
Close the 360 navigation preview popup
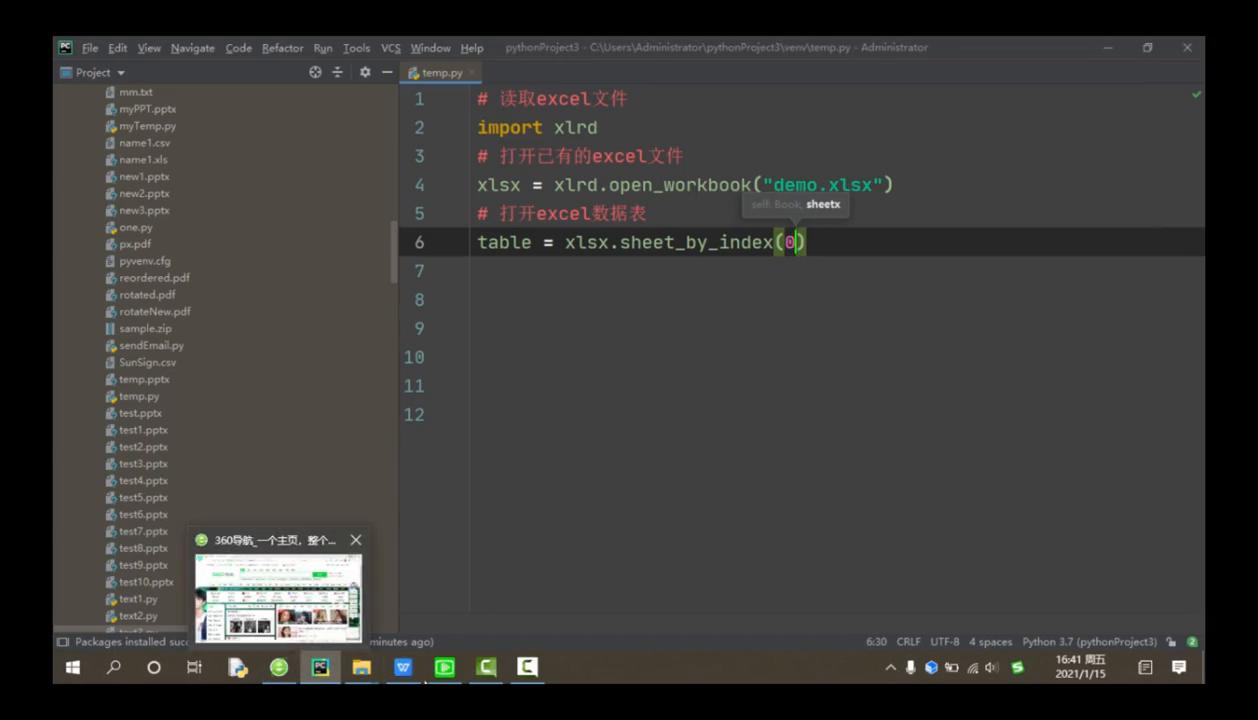(x=356, y=540)
